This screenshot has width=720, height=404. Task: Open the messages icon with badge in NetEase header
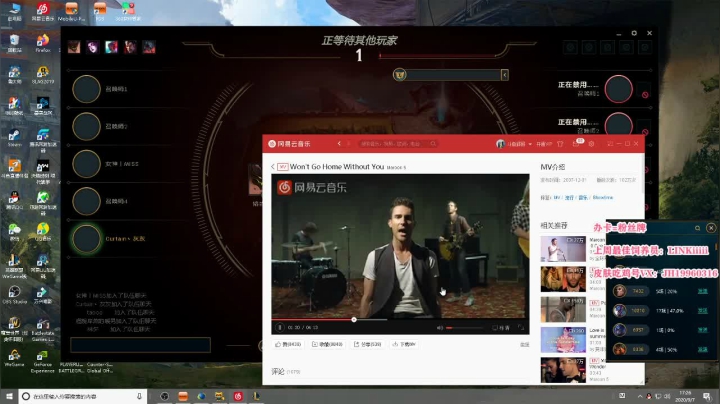click(x=576, y=144)
